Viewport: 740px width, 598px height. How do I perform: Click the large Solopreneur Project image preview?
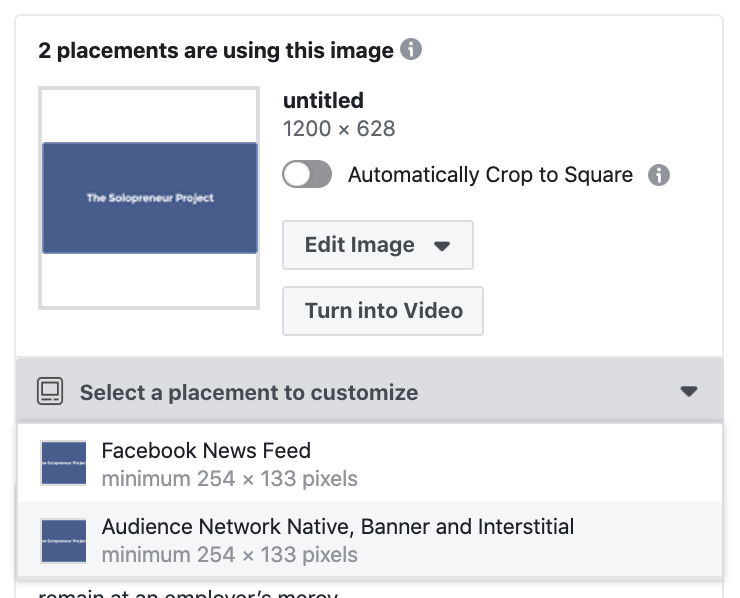(149, 198)
